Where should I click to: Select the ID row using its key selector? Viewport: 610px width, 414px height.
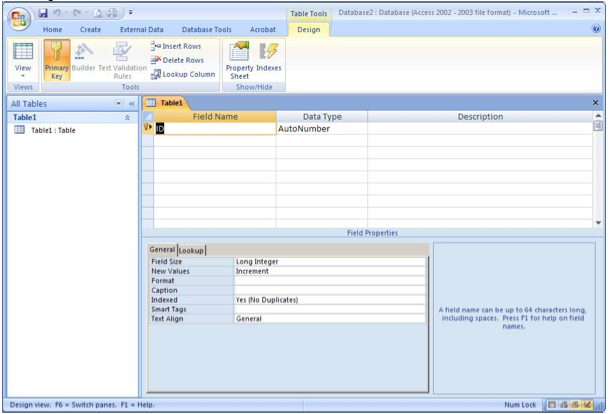pyautogui.click(x=148, y=128)
